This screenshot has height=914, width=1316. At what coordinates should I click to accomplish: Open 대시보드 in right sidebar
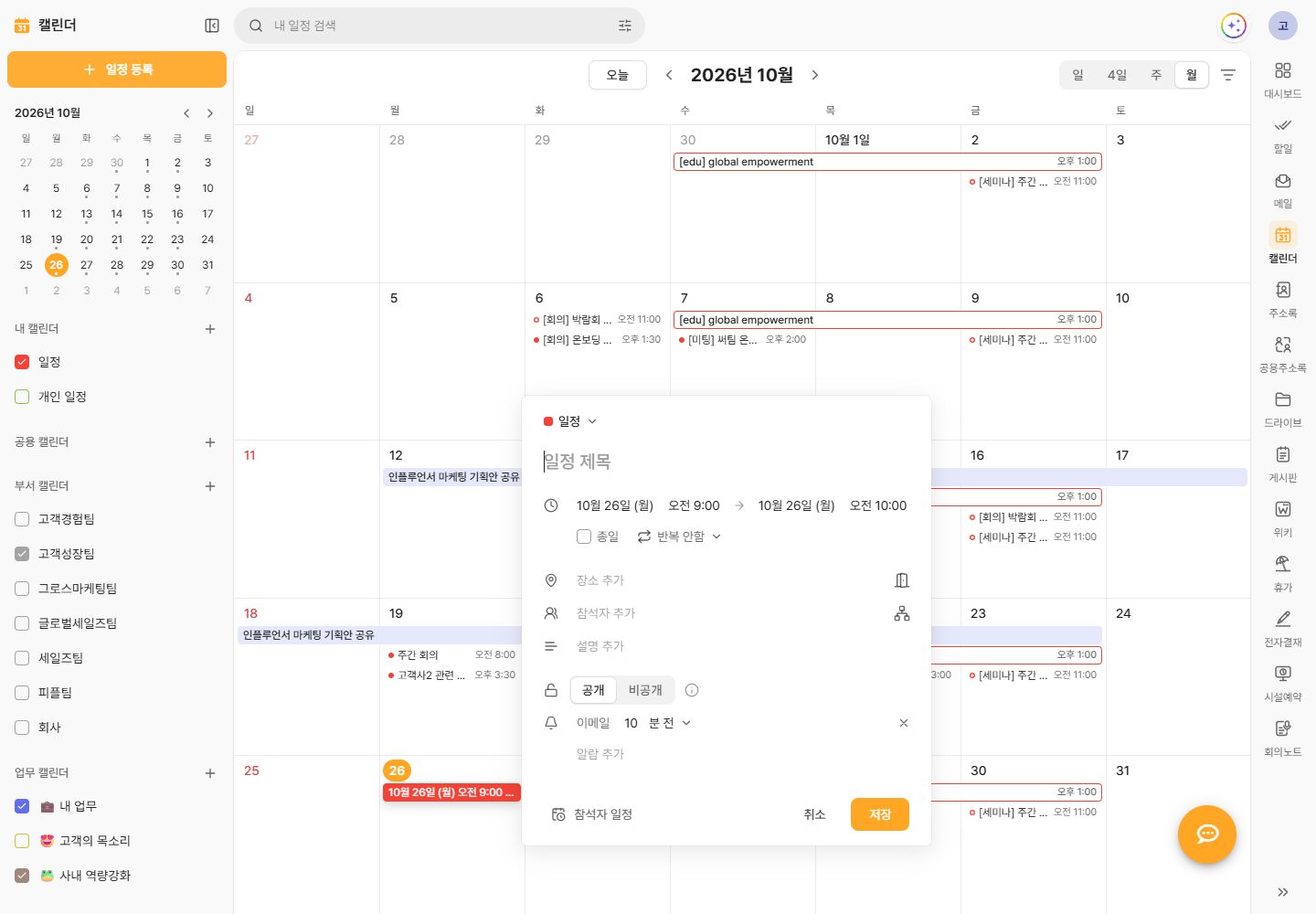(1283, 80)
